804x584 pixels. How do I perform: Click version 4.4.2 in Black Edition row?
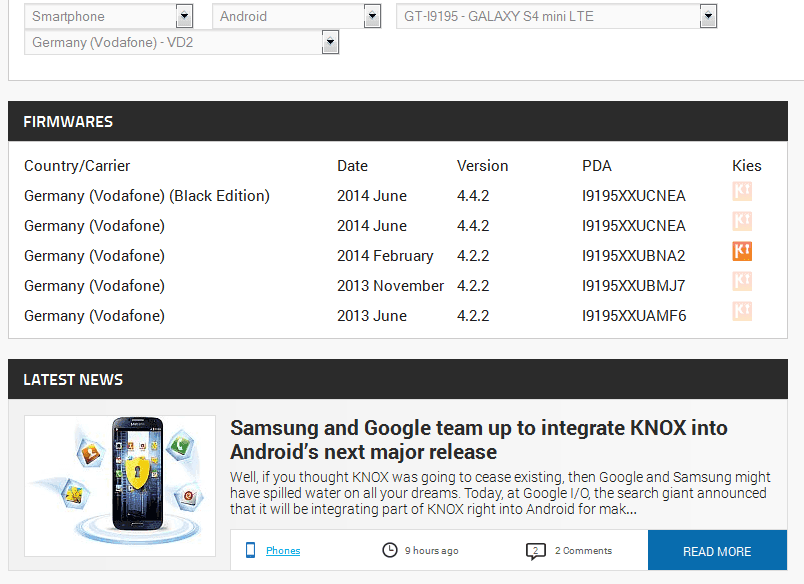[x=473, y=196]
